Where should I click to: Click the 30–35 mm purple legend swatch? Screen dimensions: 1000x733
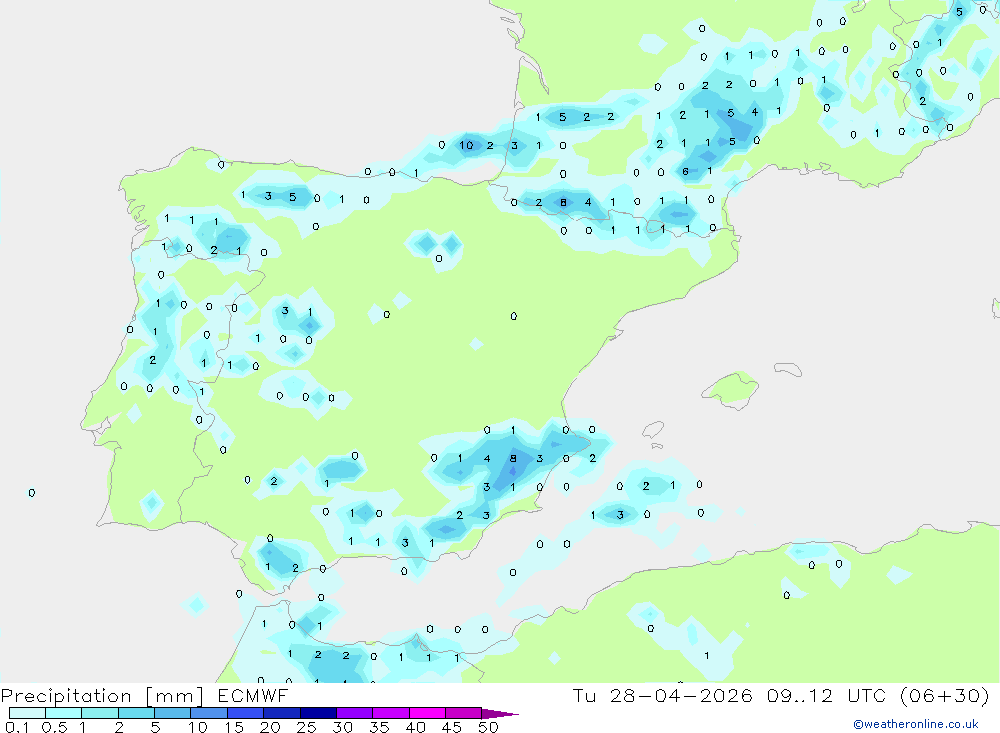click(355, 713)
